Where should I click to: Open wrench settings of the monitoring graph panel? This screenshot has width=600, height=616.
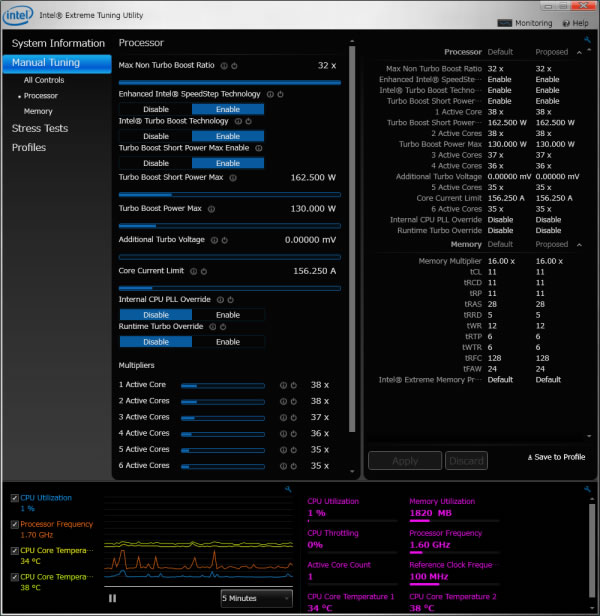click(x=288, y=489)
